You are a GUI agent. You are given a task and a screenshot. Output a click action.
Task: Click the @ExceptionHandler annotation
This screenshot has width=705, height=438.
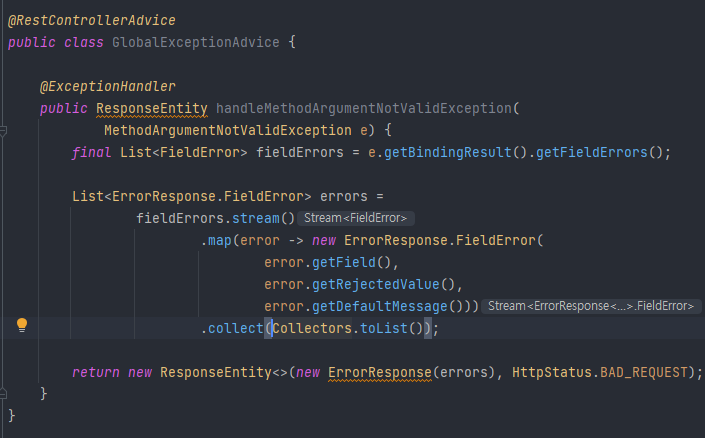tap(107, 86)
